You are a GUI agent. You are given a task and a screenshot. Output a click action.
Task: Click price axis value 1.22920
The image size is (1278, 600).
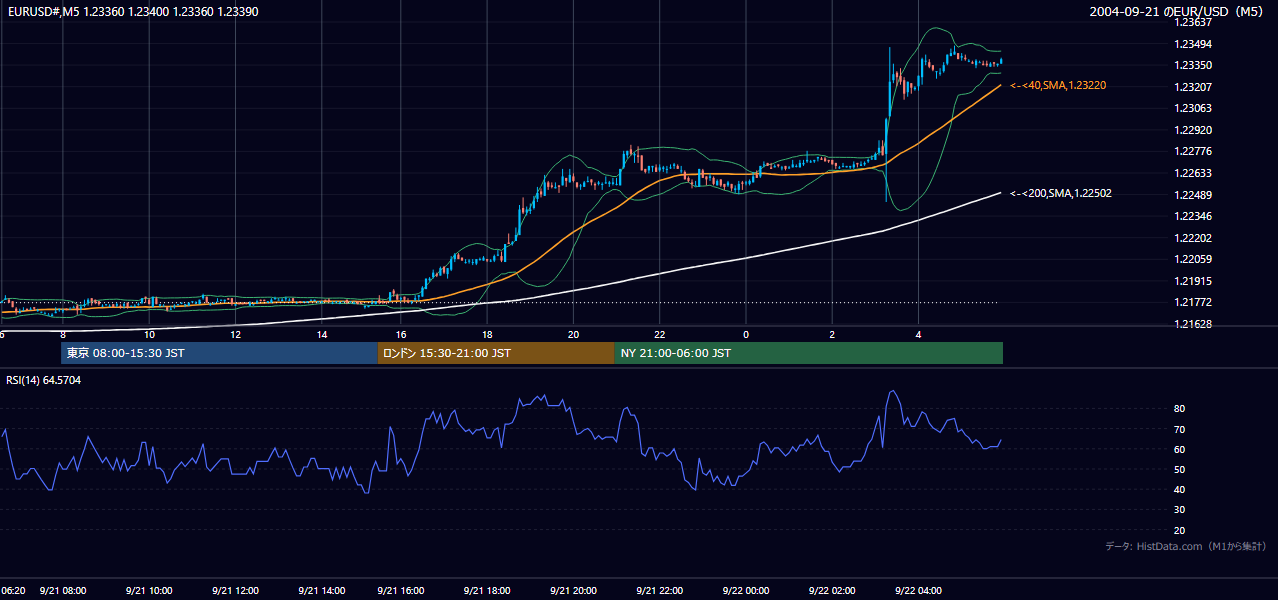1193,130
